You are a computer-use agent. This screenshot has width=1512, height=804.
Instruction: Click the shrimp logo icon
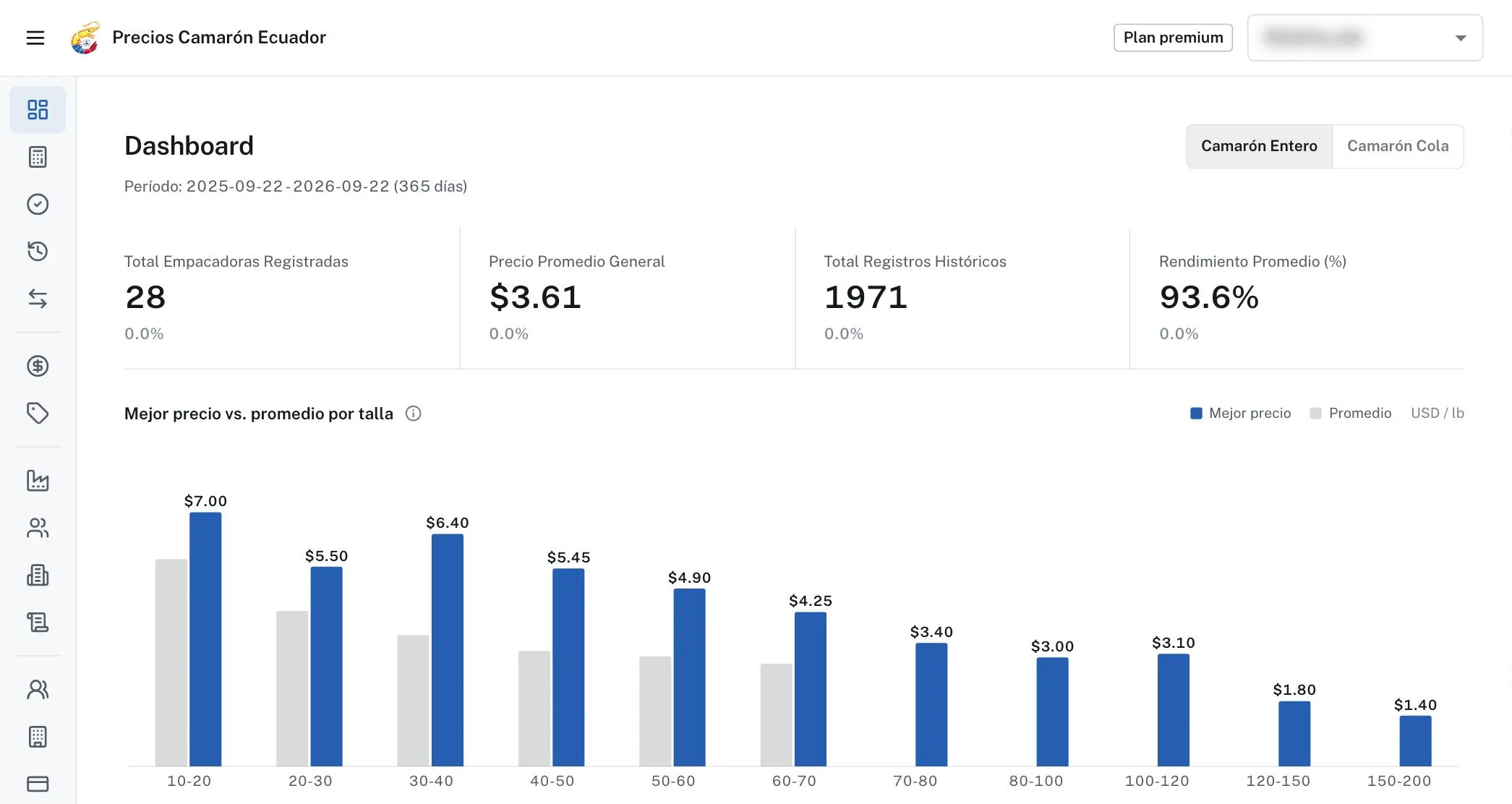pyautogui.click(x=85, y=38)
